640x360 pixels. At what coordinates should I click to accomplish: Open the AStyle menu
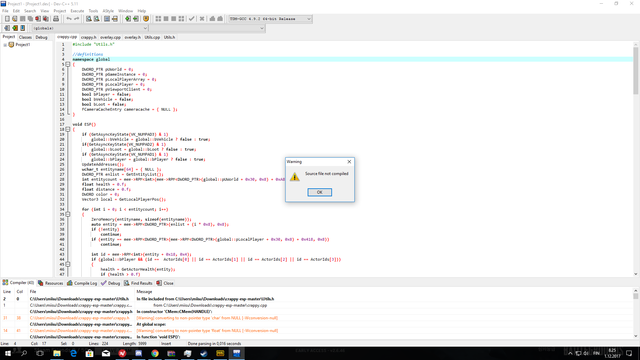108,11
